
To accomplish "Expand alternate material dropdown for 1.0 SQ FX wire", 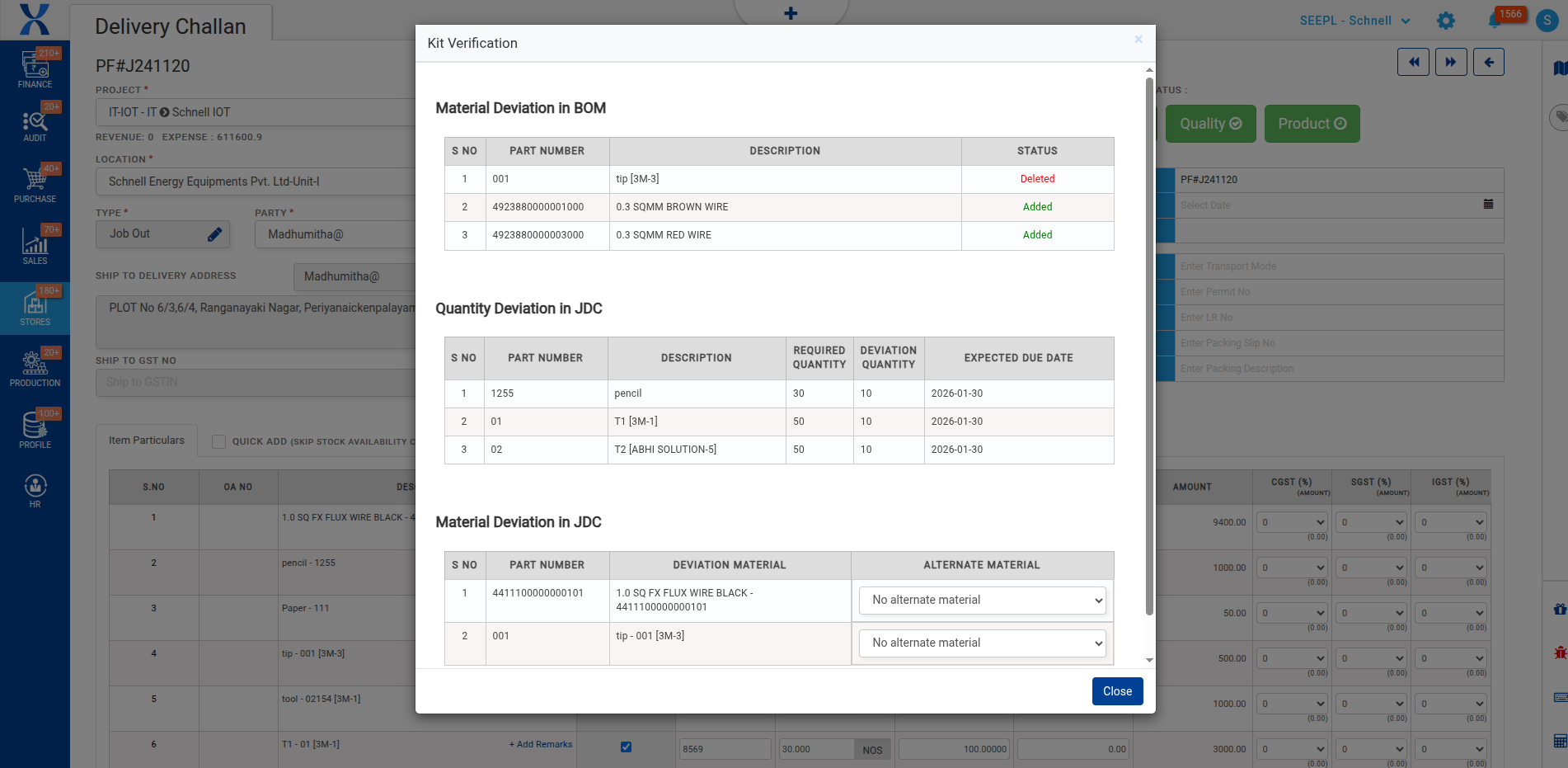I will (982, 601).
